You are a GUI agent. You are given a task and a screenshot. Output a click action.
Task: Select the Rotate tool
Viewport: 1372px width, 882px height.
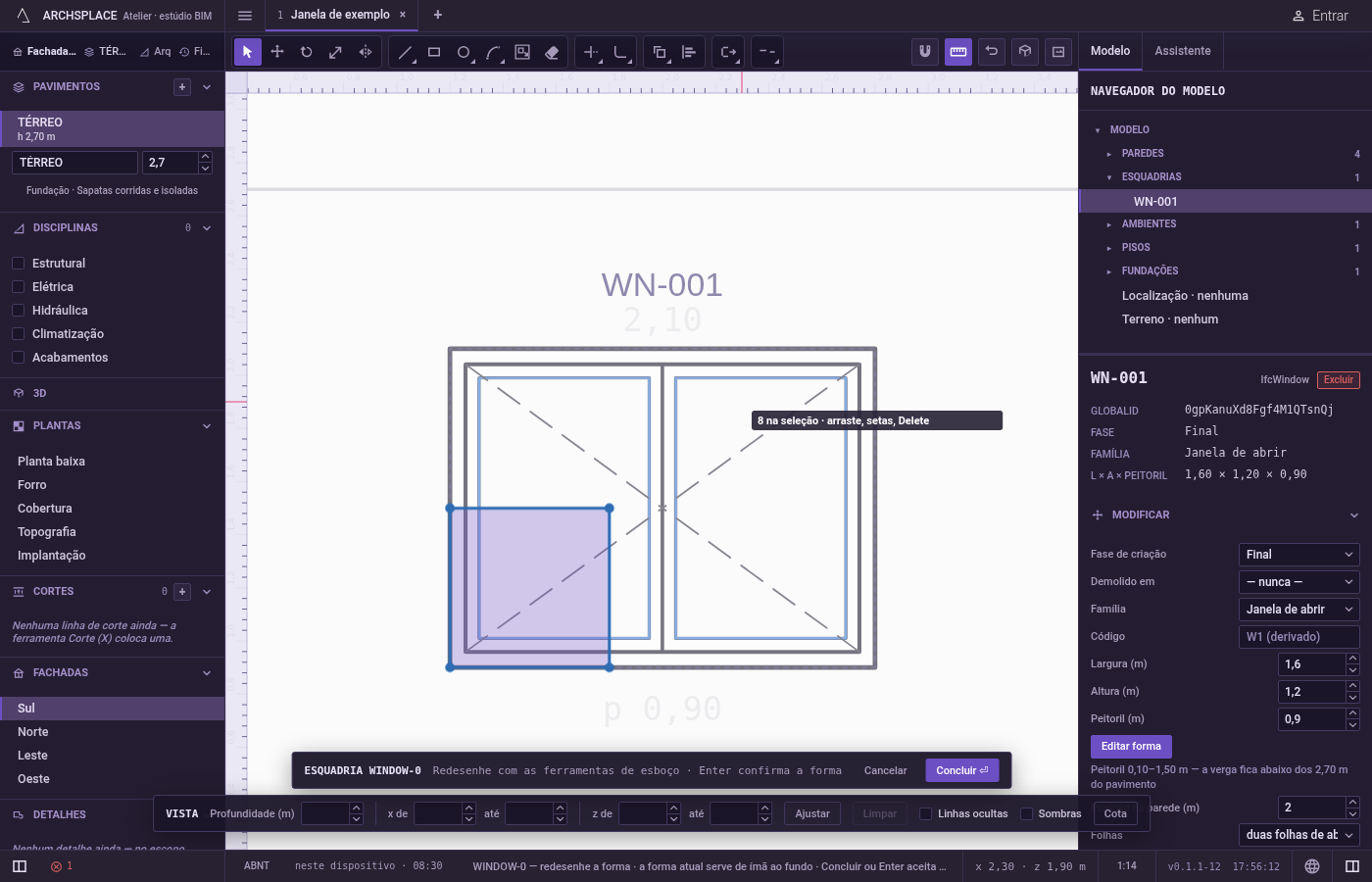tap(307, 52)
